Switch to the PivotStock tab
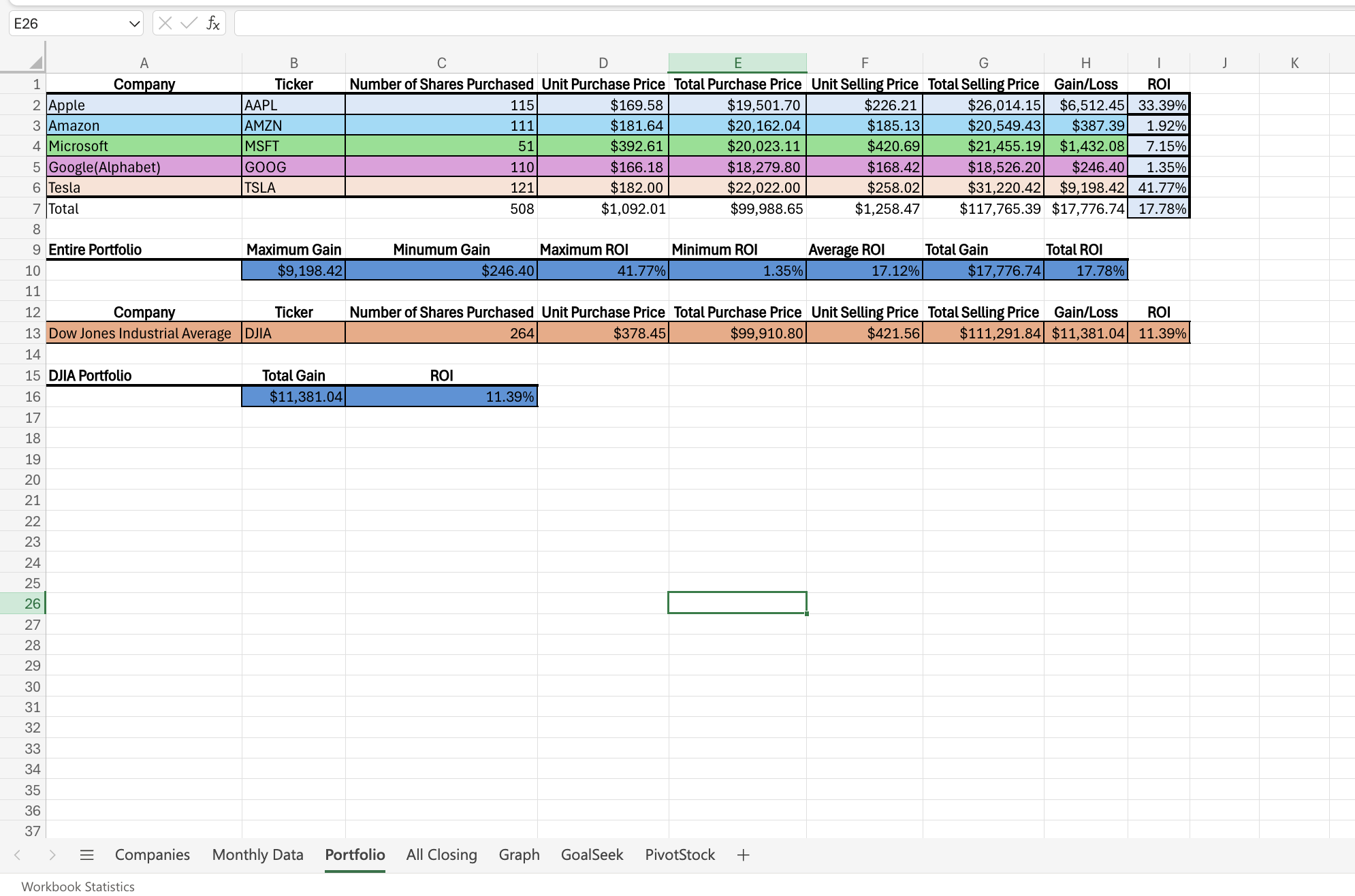This screenshot has height=896, width=1355. (680, 854)
